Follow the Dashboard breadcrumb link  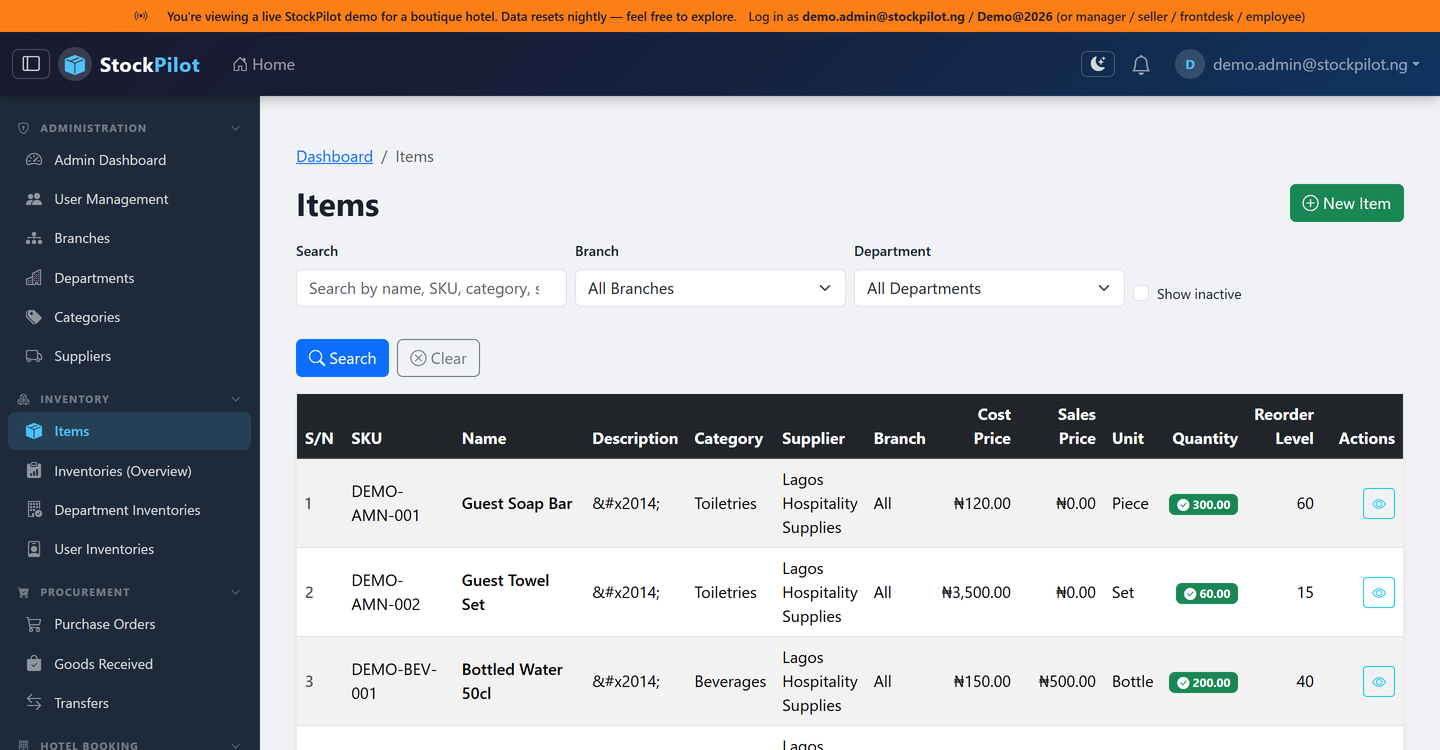pos(334,156)
